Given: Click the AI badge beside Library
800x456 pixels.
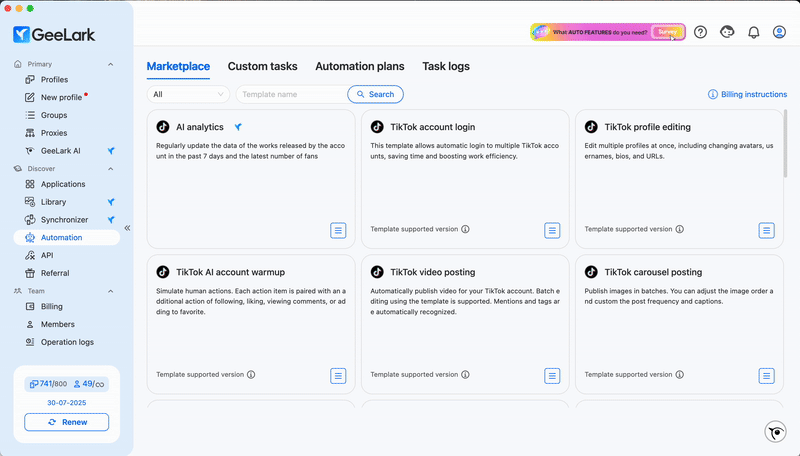Looking at the screenshot, I should click(x=111, y=202).
